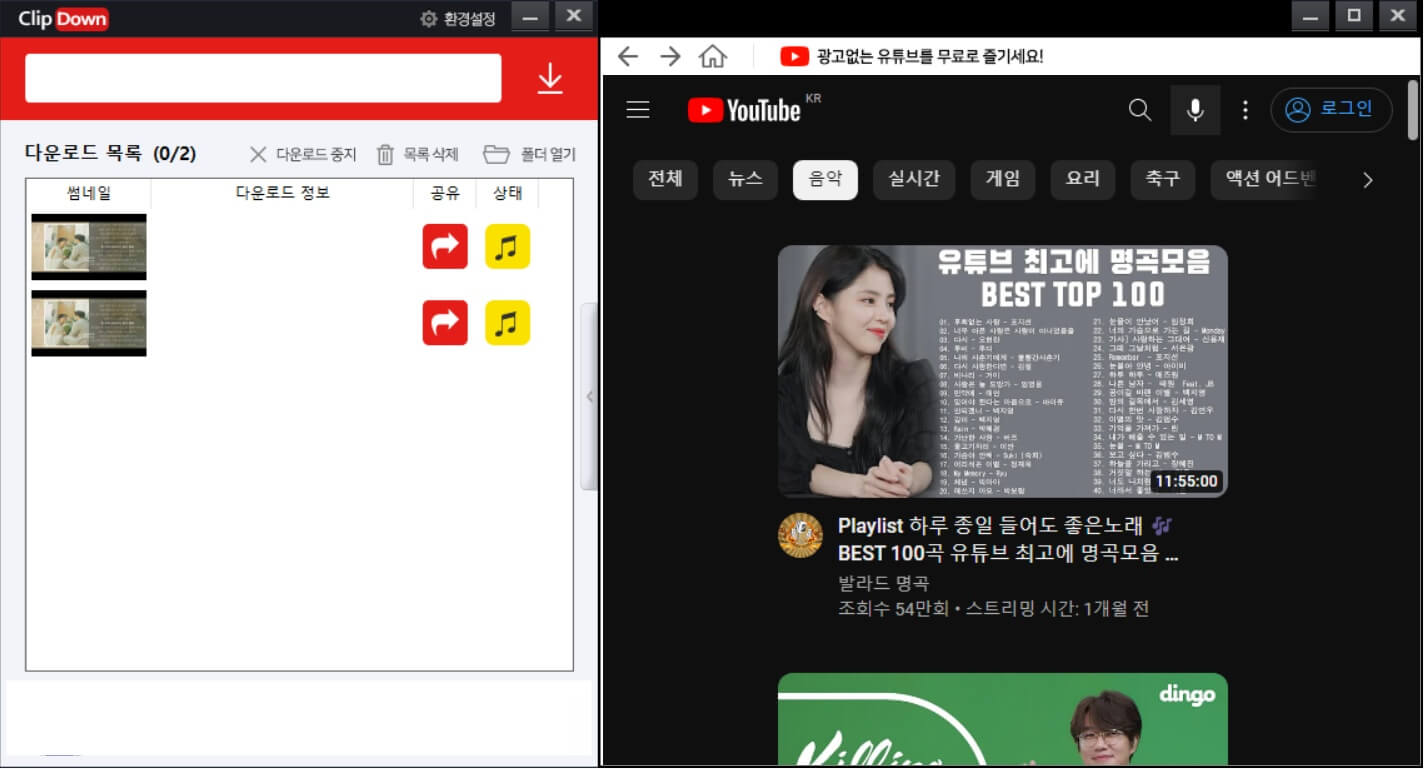Open the dingo video thumbnail
Screen dimensions: 1424x769
1003,719
